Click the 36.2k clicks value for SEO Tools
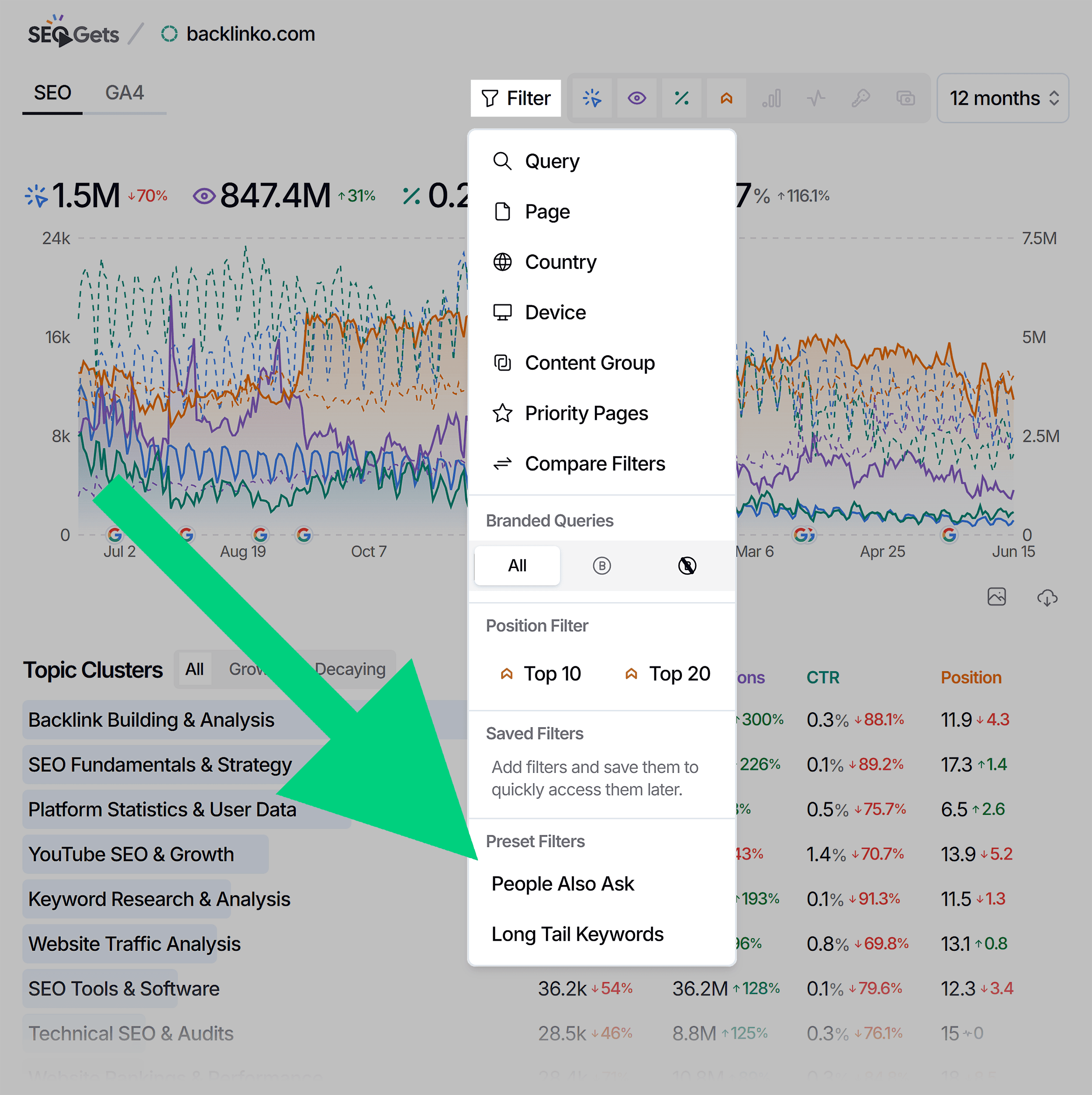The width and height of the screenshot is (1092, 1095). tap(562, 989)
